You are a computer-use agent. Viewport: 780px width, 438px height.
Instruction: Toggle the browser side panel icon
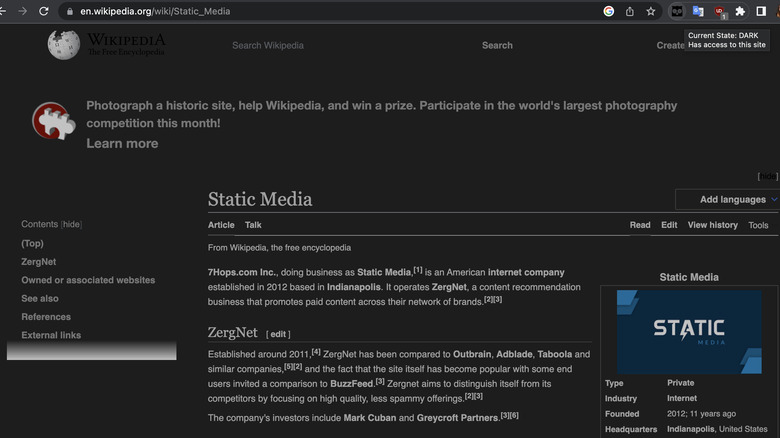click(x=761, y=11)
